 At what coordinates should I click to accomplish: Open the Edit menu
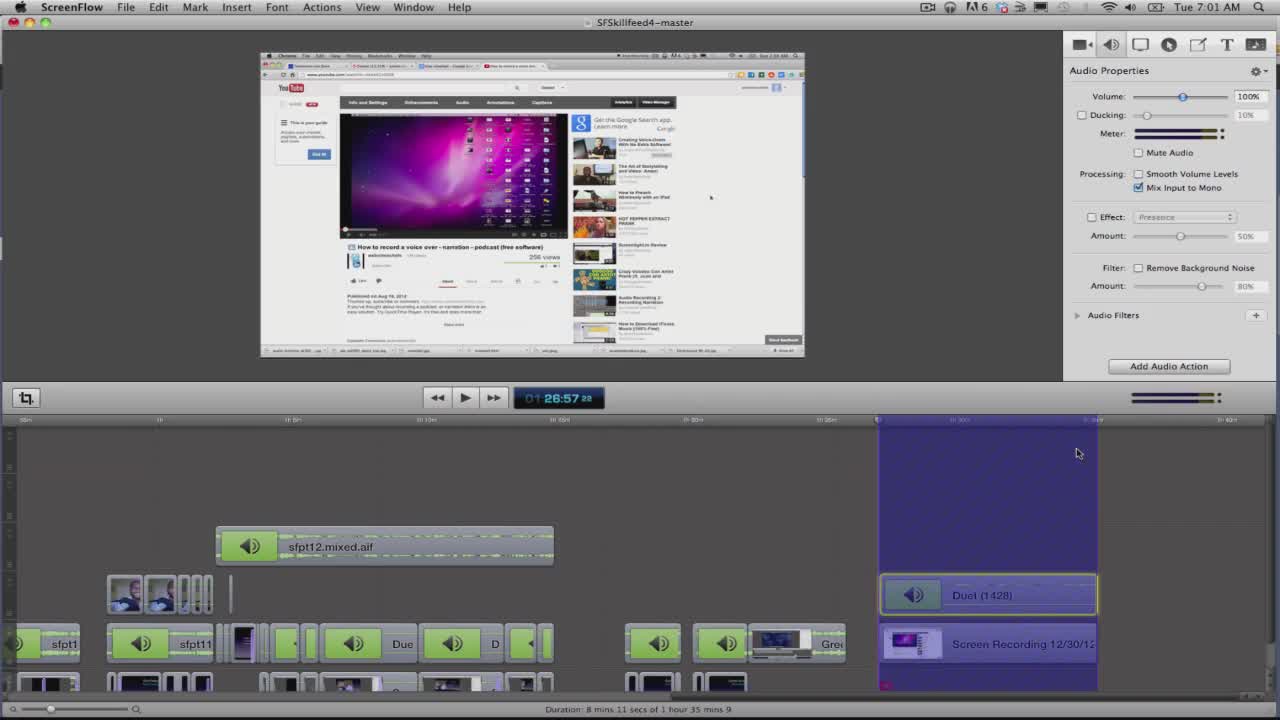point(159,7)
